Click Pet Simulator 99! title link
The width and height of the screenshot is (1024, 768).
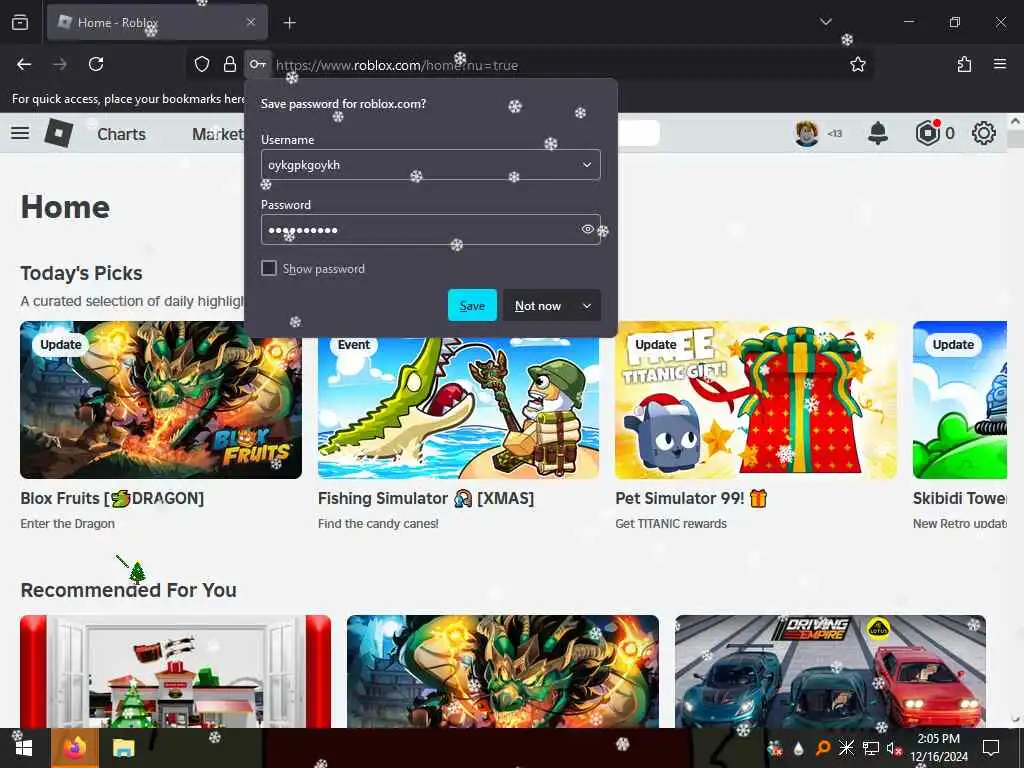point(691,498)
